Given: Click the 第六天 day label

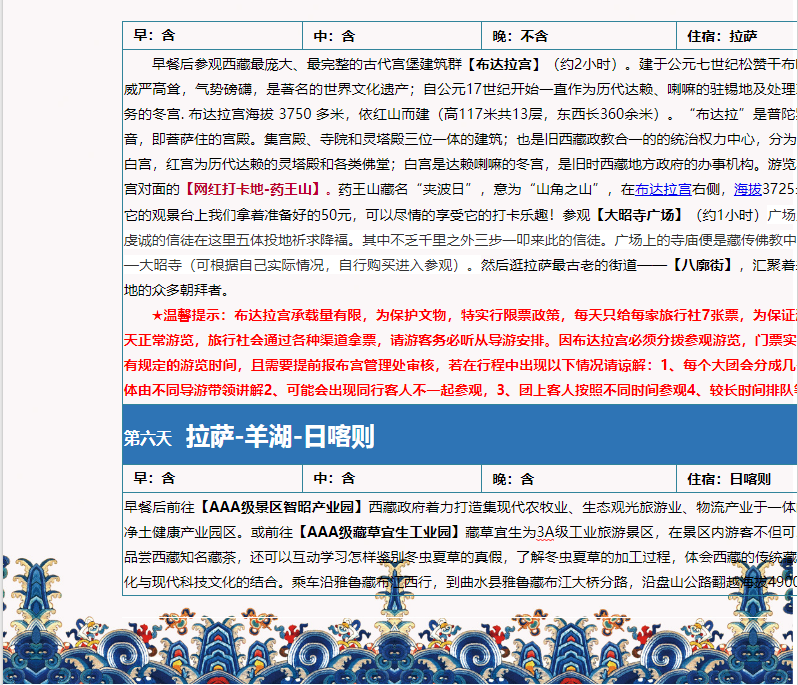Looking at the screenshot, I should pos(148,438).
